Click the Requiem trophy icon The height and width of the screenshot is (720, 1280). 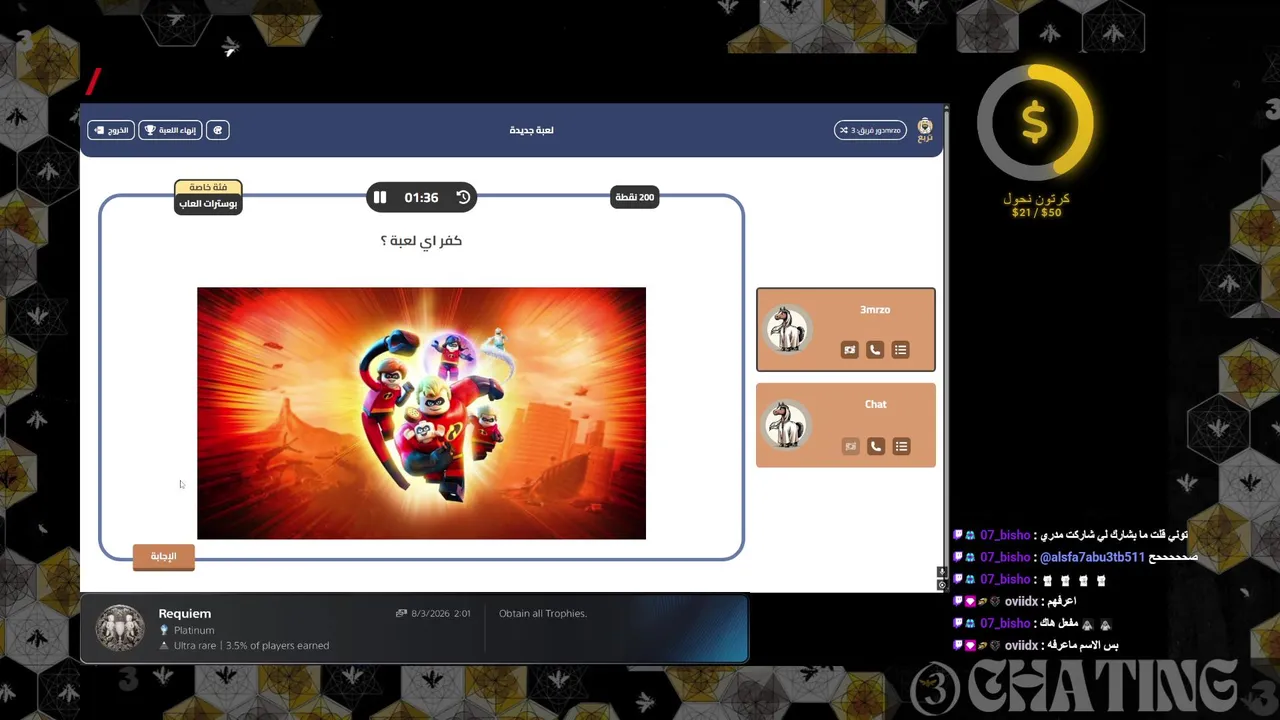(120, 629)
